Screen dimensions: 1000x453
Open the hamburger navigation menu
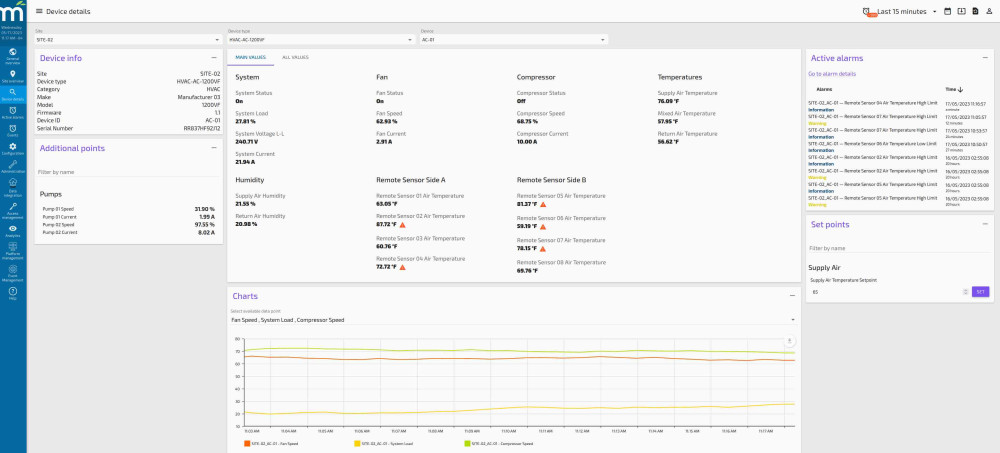[x=38, y=11]
